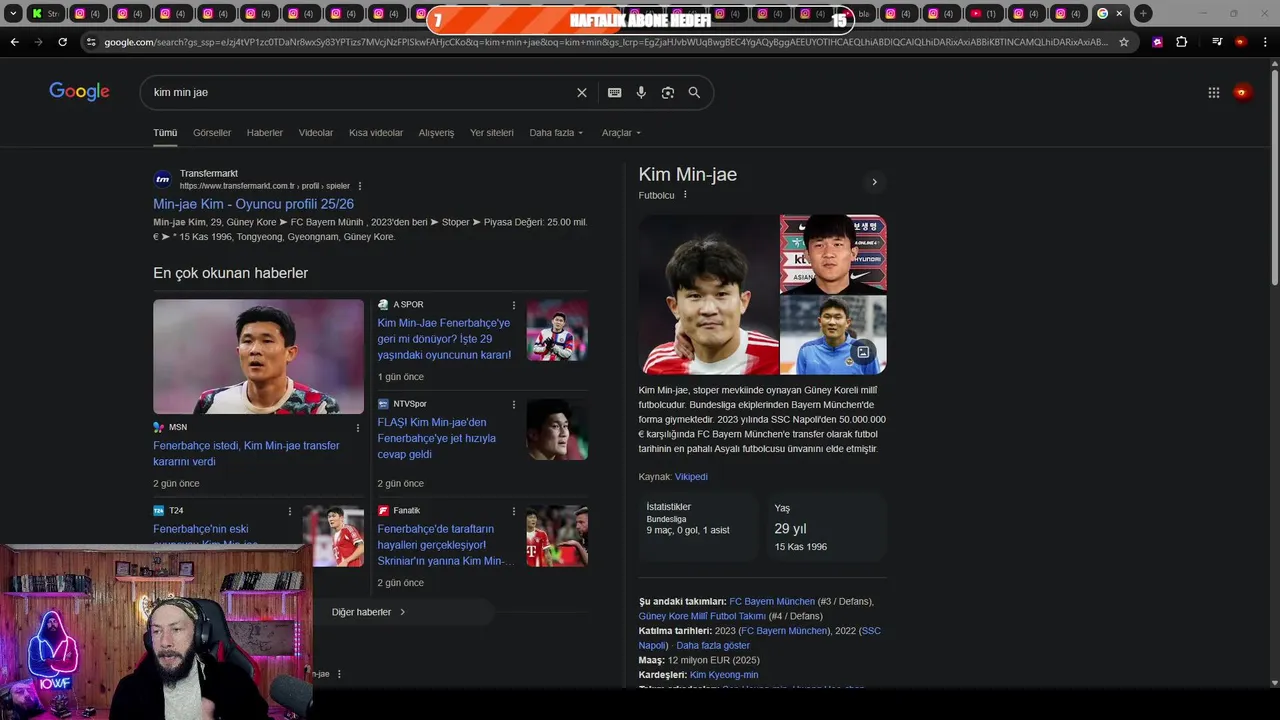Open the A SPOR article thumbnail
The width and height of the screenshot is (1280, 720).
pyautogui.click(x=557, y=330)
